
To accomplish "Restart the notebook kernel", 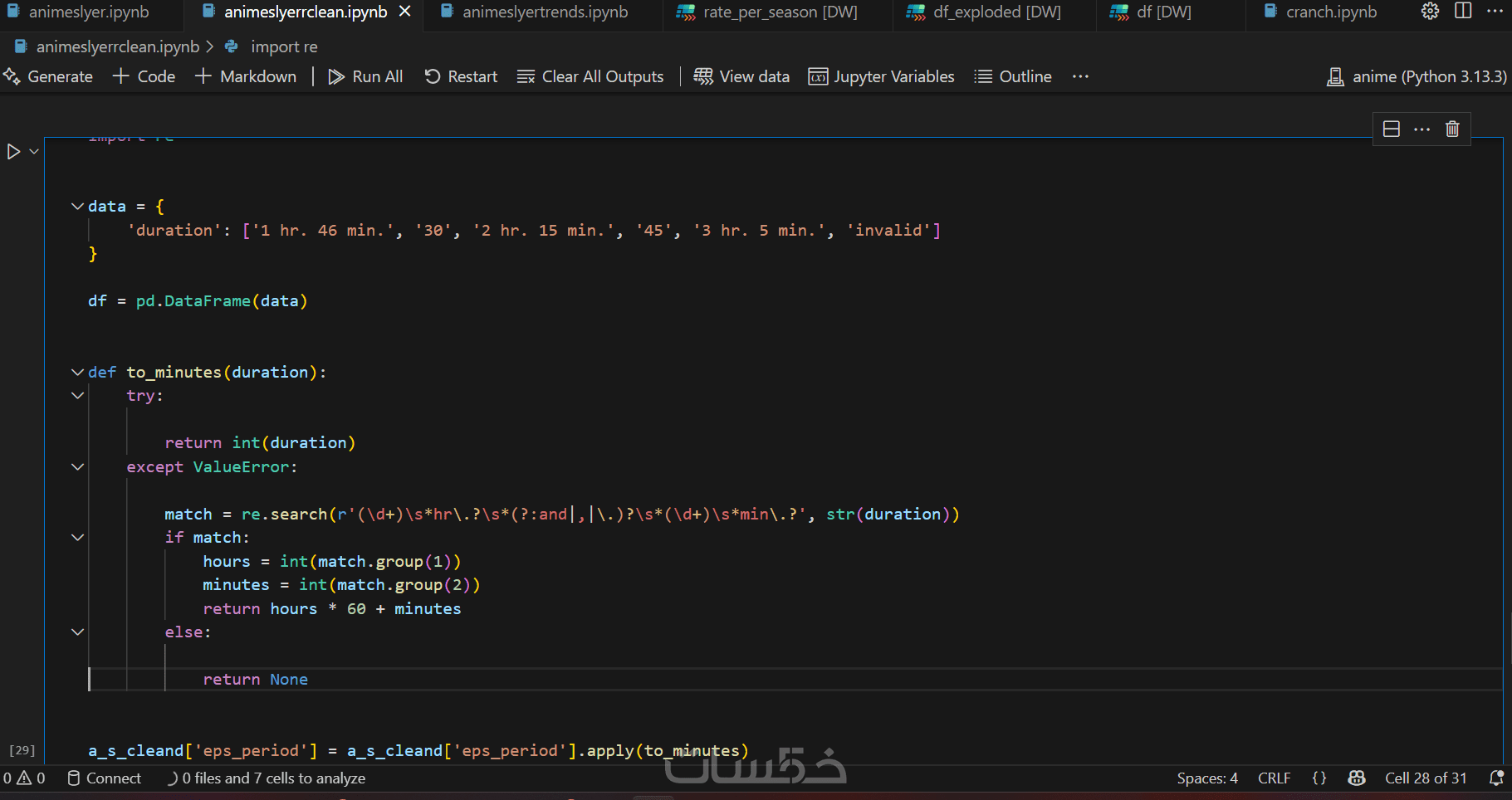I will click(x=461, y=76).
